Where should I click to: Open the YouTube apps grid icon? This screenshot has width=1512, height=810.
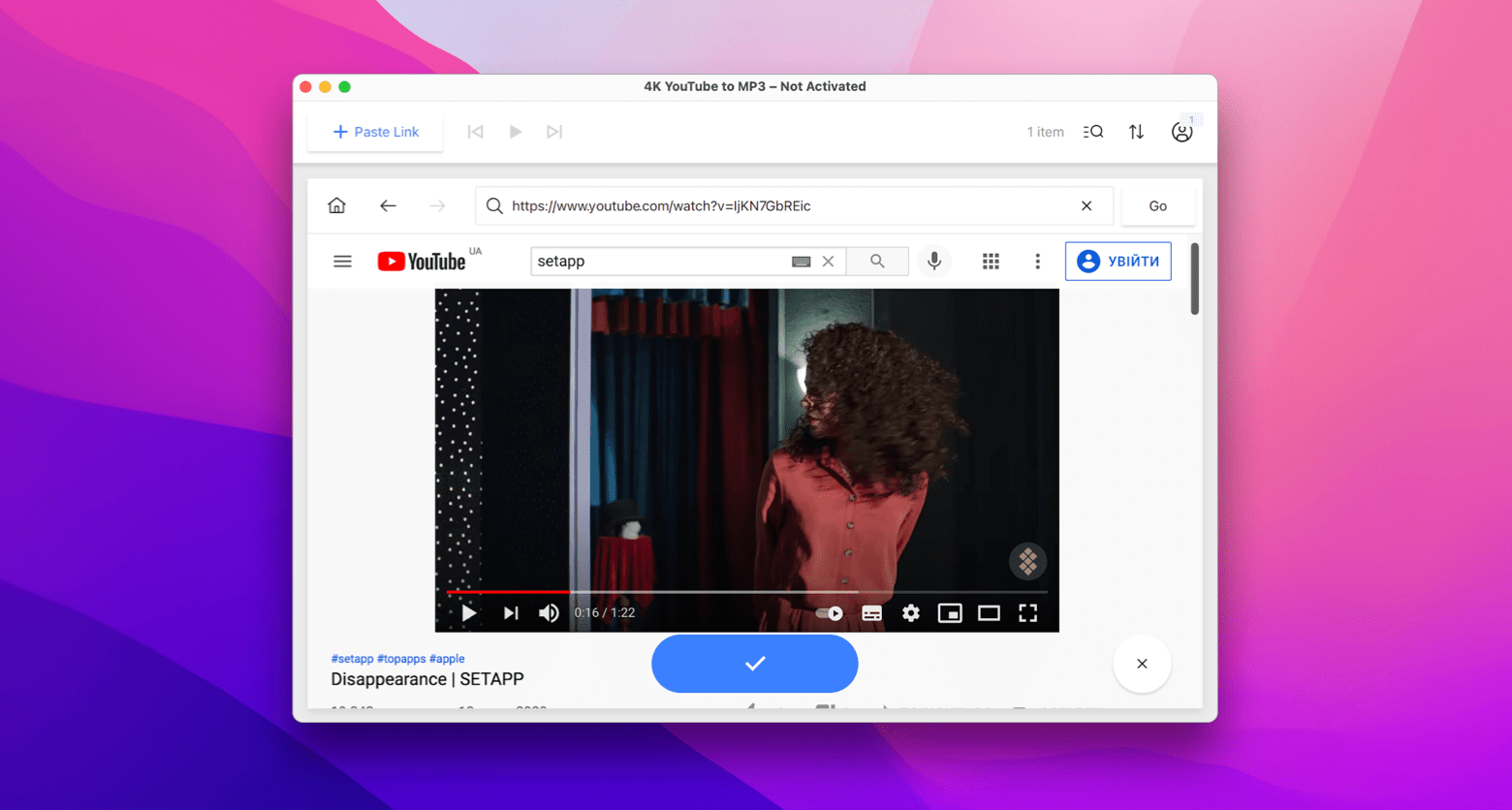coord(991,261)
